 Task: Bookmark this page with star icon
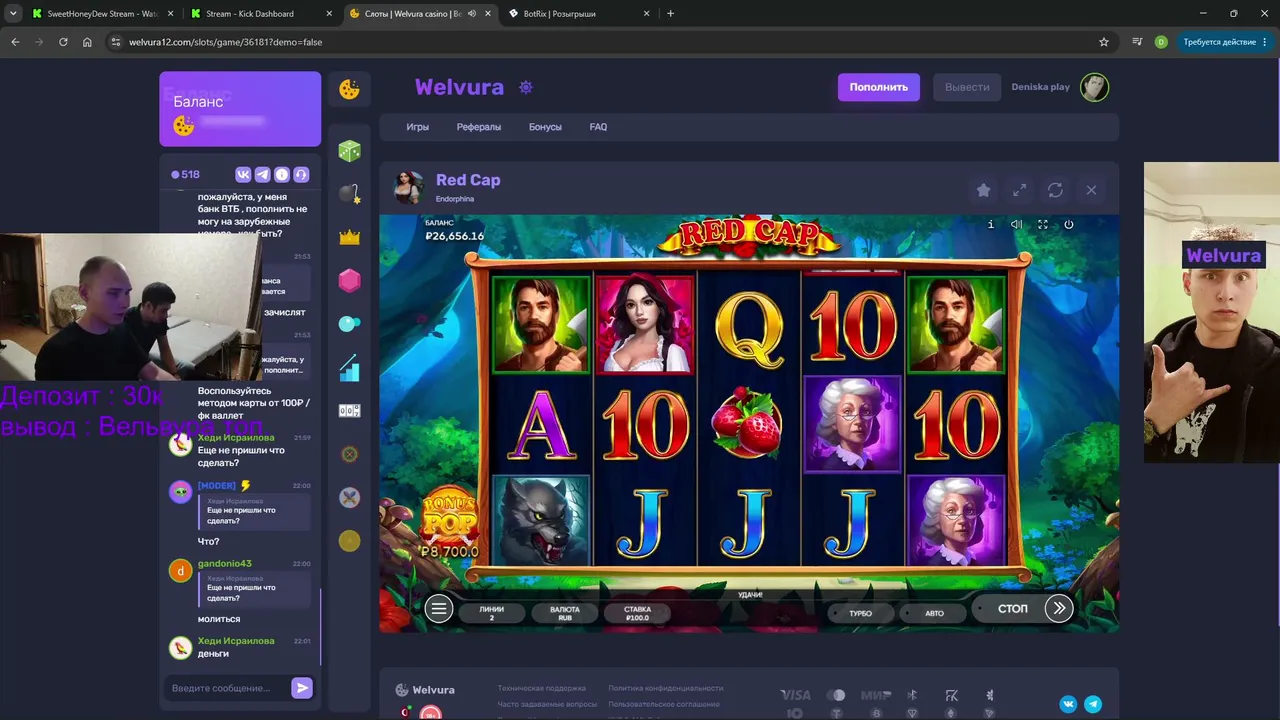point(1104,42)
